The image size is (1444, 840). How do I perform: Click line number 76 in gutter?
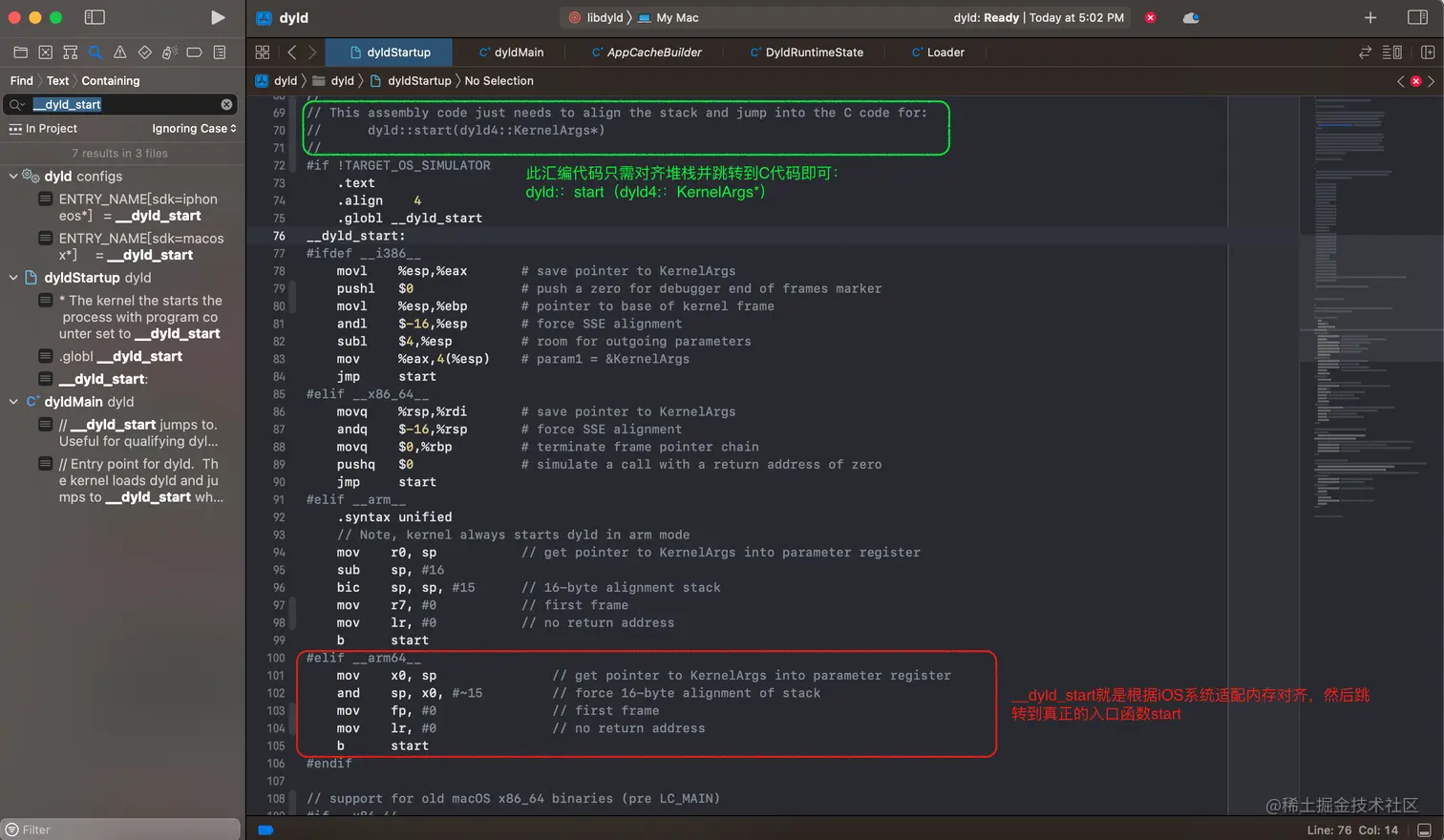279,236
